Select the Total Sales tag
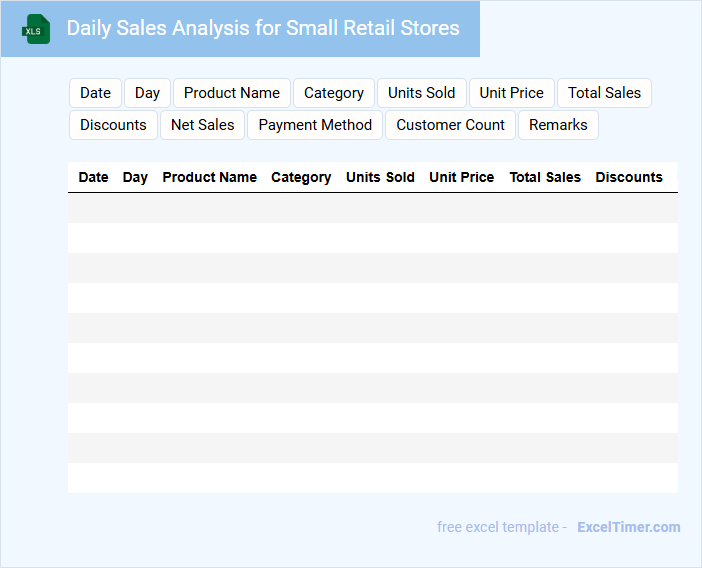 pos(604,93)
